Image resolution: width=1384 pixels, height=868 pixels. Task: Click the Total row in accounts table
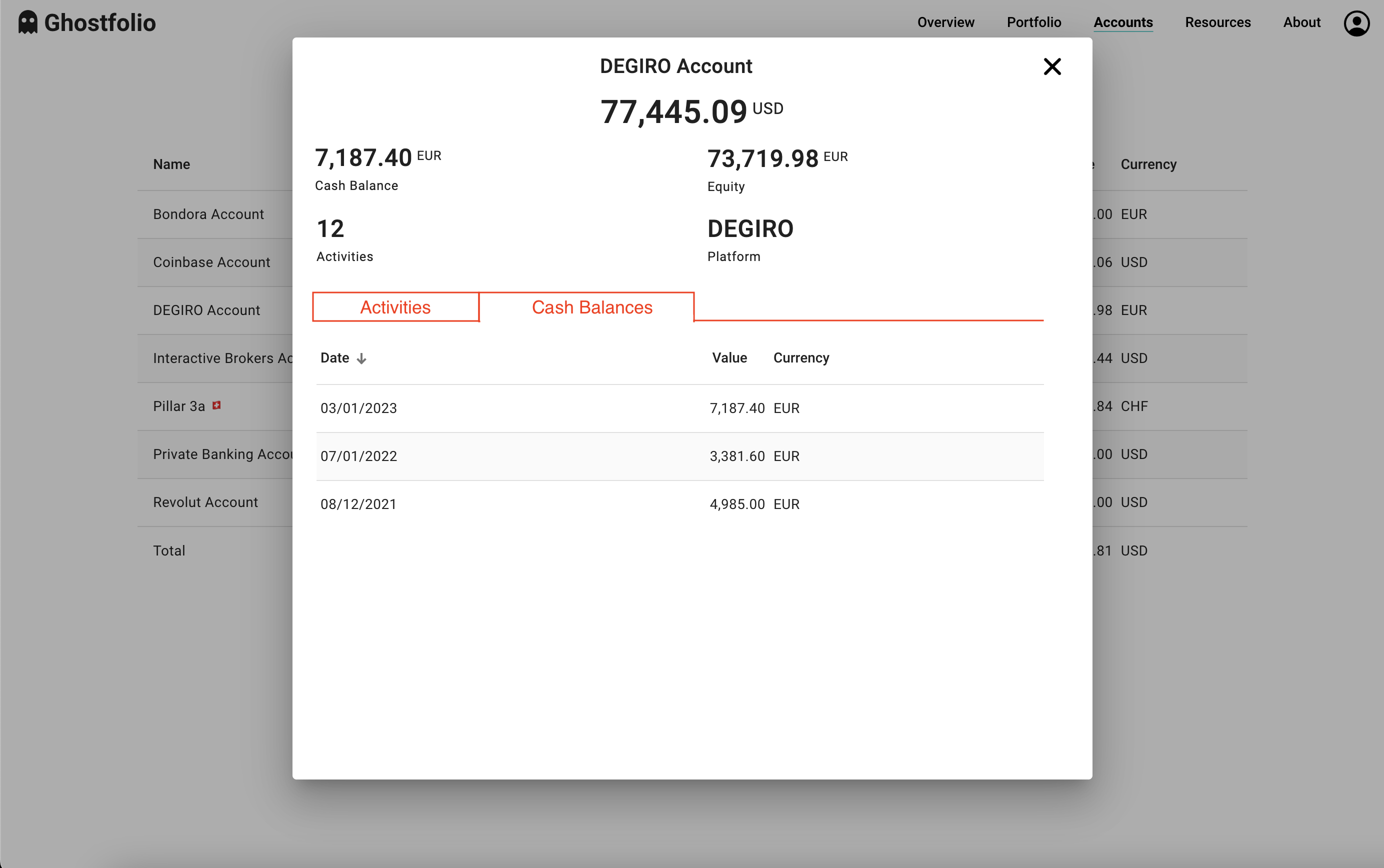169,550
